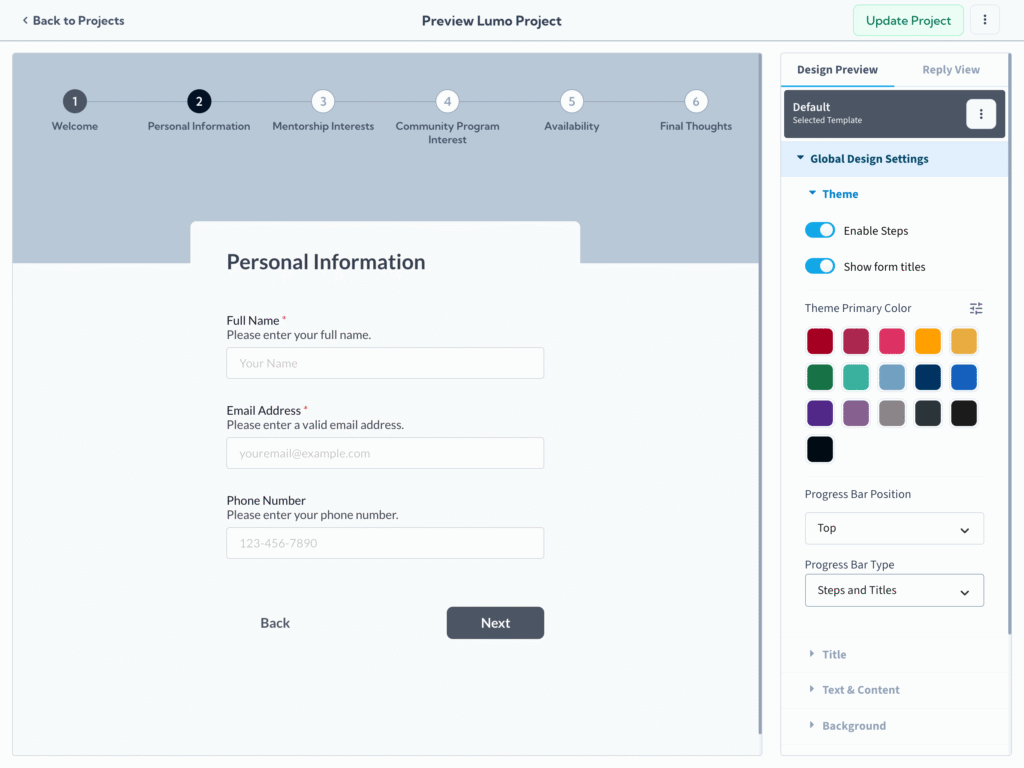
Task: Open the header three-dot menu beside Update Project
Action: pyautogui.click(x=985, y=20)
